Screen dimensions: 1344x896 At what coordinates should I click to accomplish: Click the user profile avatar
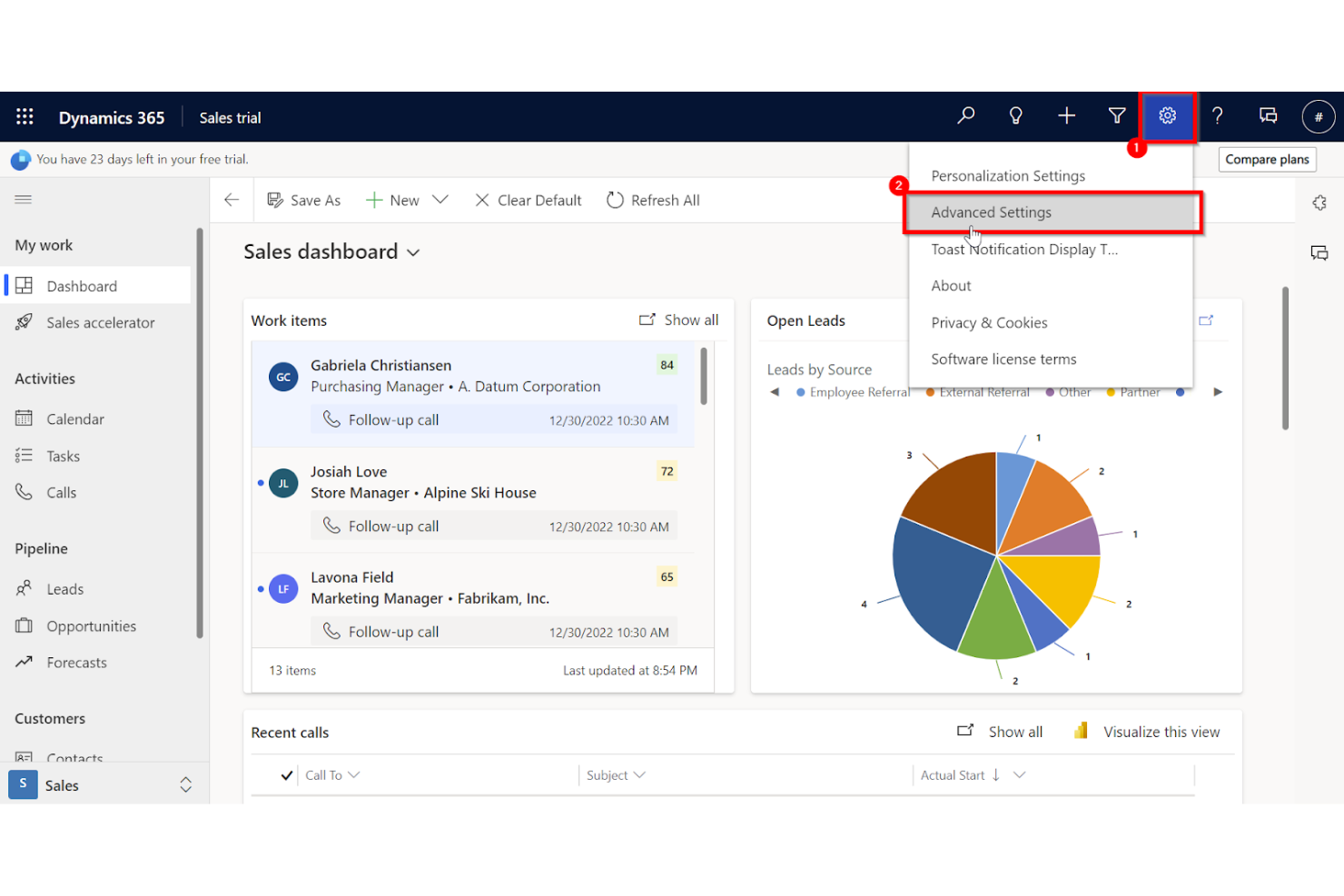(x=1319, y=117)
